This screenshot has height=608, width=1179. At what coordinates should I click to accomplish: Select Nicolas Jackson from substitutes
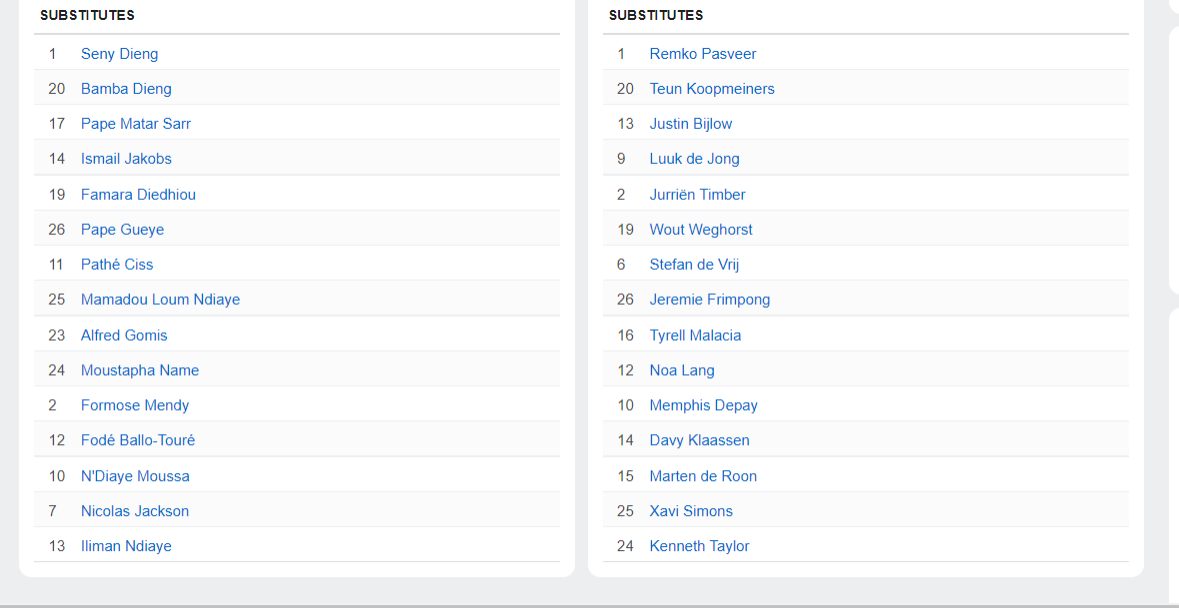pyautogui.click(x=135, y=511)
